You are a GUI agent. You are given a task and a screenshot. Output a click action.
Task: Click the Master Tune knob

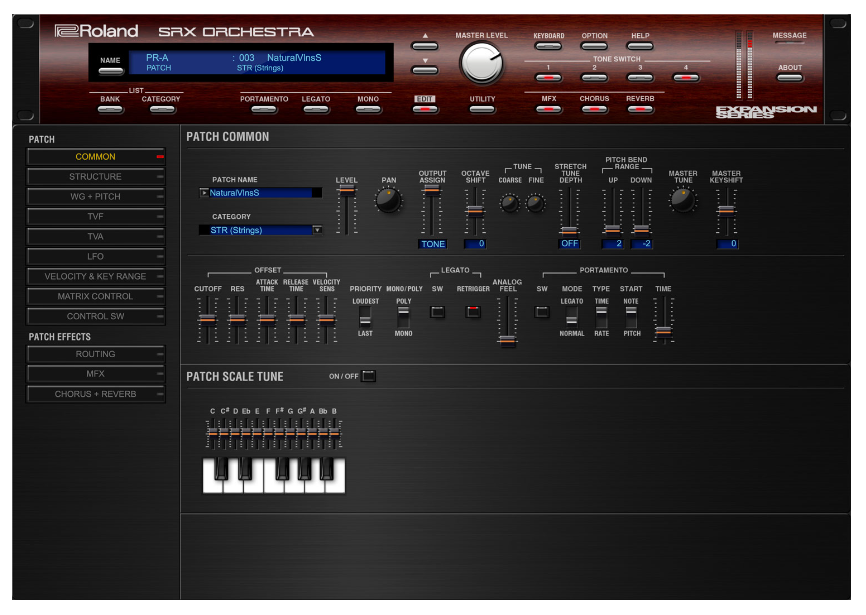click(x=683, y=200)
